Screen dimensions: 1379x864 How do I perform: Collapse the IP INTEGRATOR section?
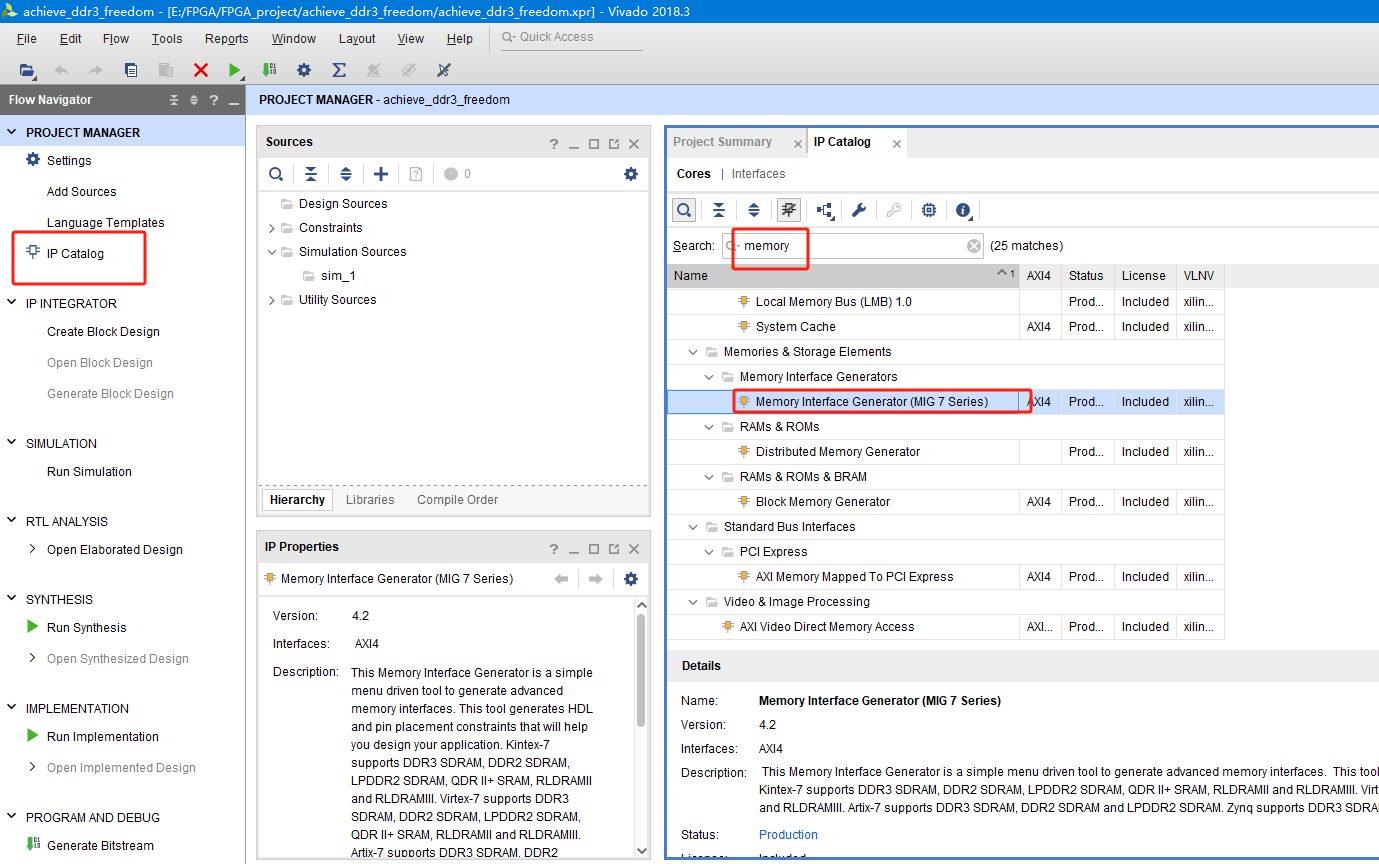[x=12, y=303]
